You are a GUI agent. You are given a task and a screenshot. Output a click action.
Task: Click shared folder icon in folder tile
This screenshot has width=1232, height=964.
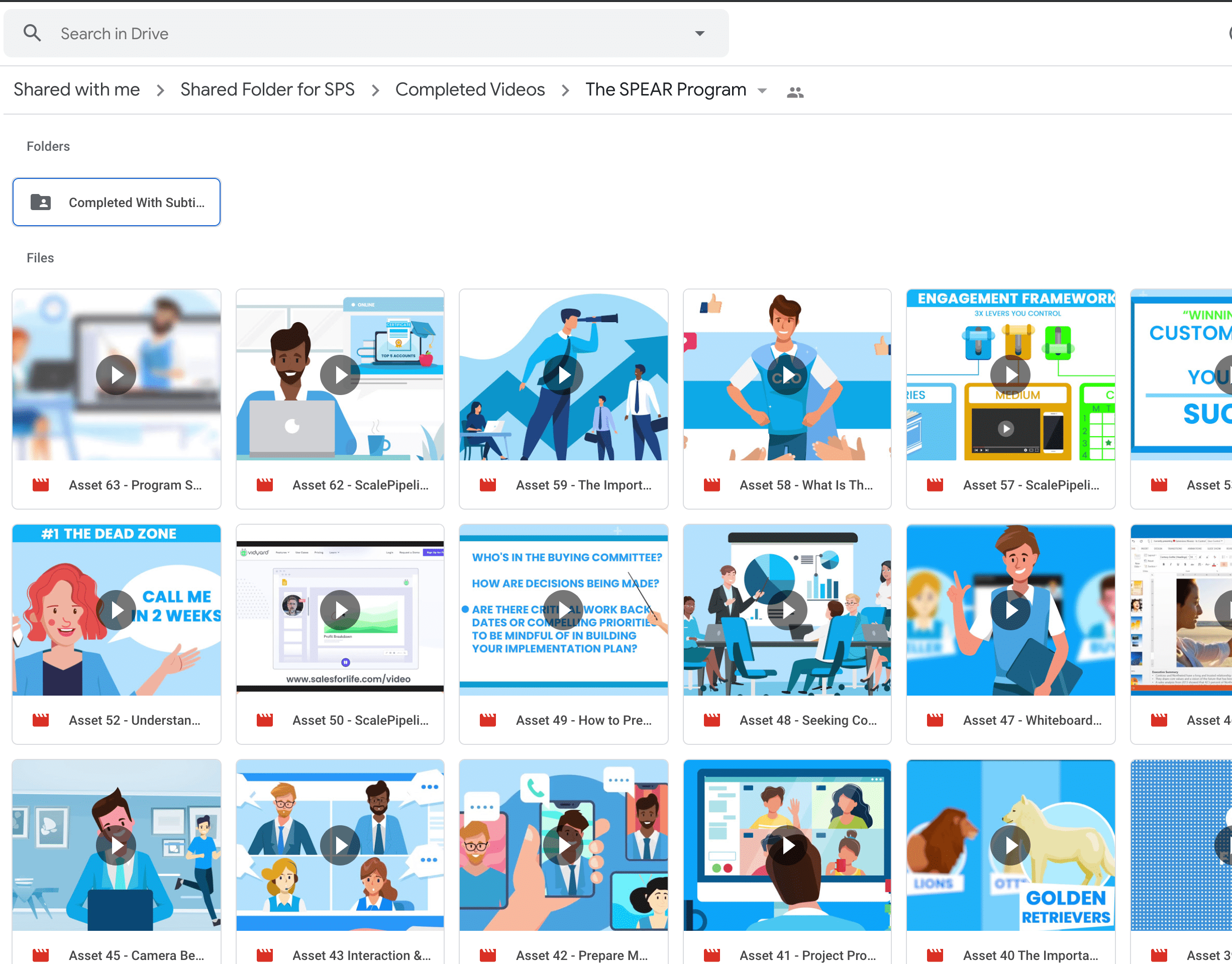[x=41, y=202]
